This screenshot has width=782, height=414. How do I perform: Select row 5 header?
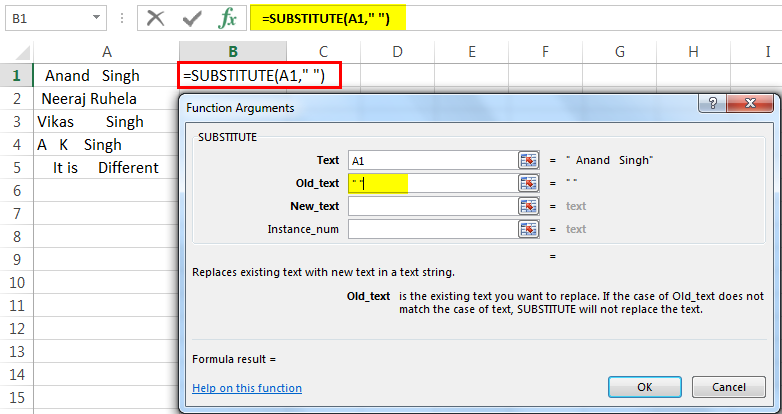(x=16, y=167)
